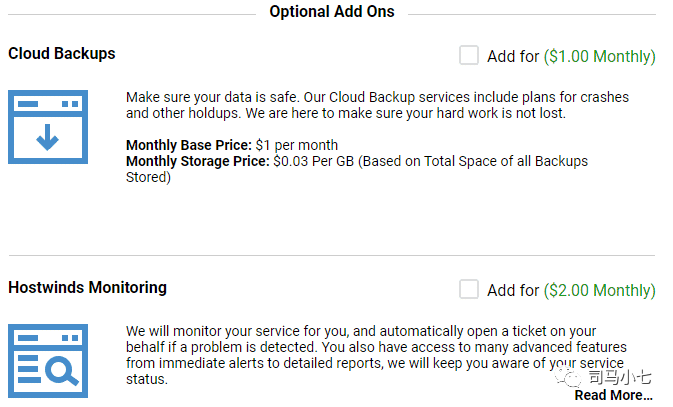Click the WeChat watermark logo
This screenshot has width=673, height=407.
coord(568,377)
